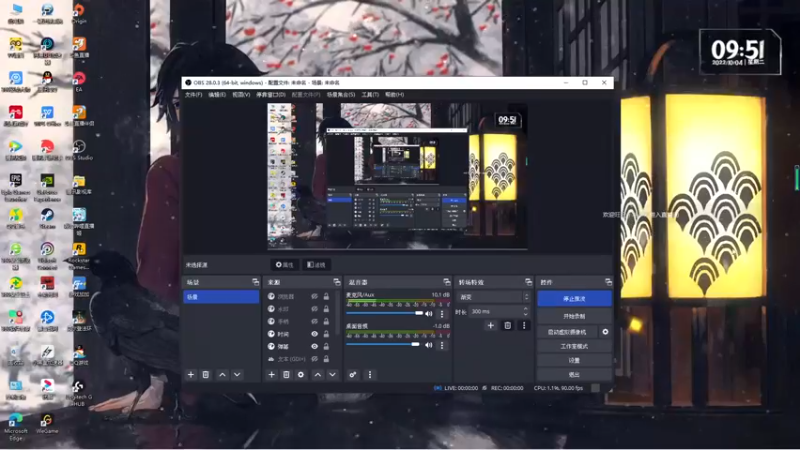Image resolution: width=800 pixels, height=450 pixels.
Task: Open 麦克风/Aux three-dot options menu
Action: point(442,314)
